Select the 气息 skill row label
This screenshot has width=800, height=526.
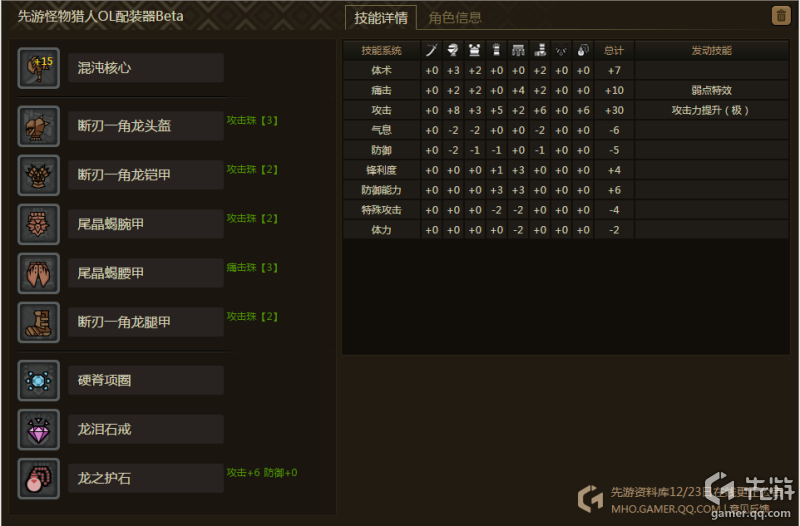point(382,130)
